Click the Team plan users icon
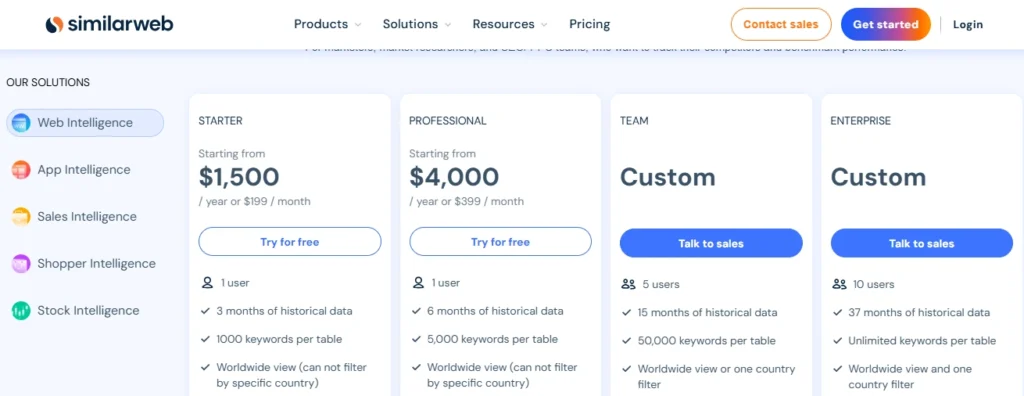Screen dimensions: 1024x396 pyautogui.click(x=628, y=284)
